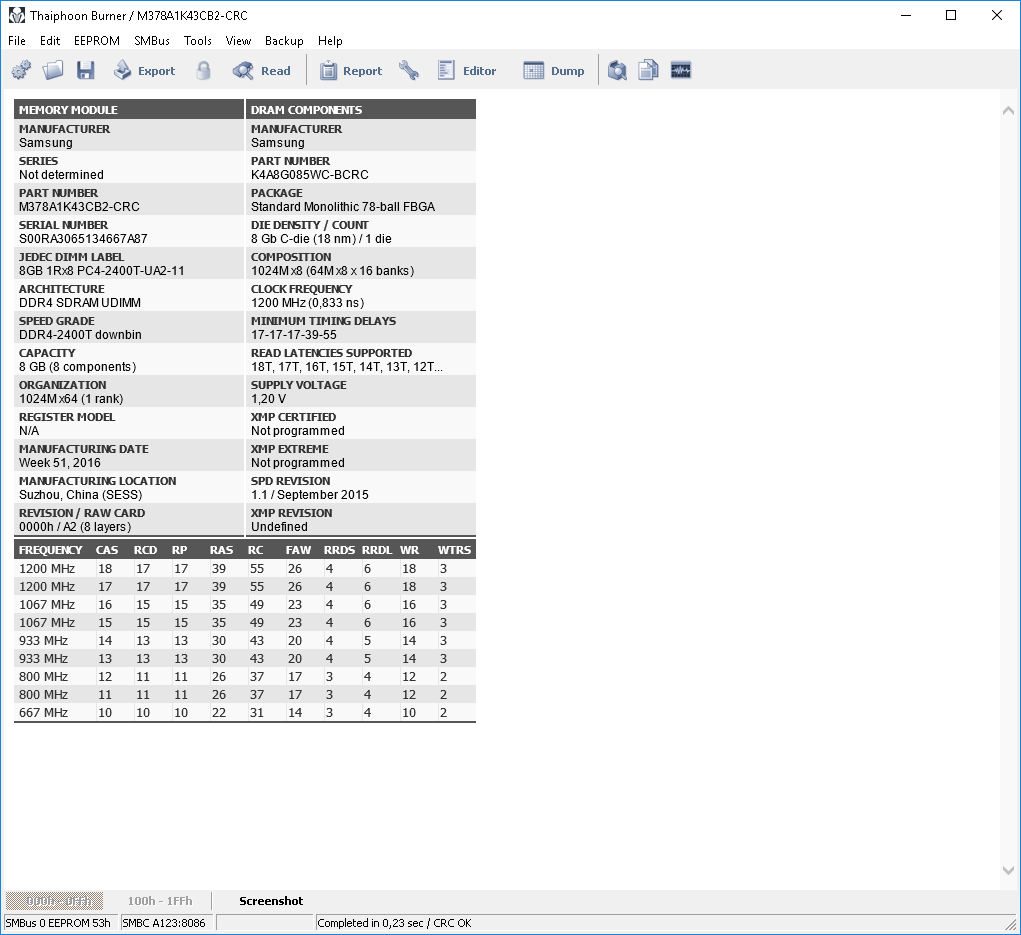Viewport: 1021px width, 935px height.
Task: Open settings via the gear icon
Action: pos(21,70)
